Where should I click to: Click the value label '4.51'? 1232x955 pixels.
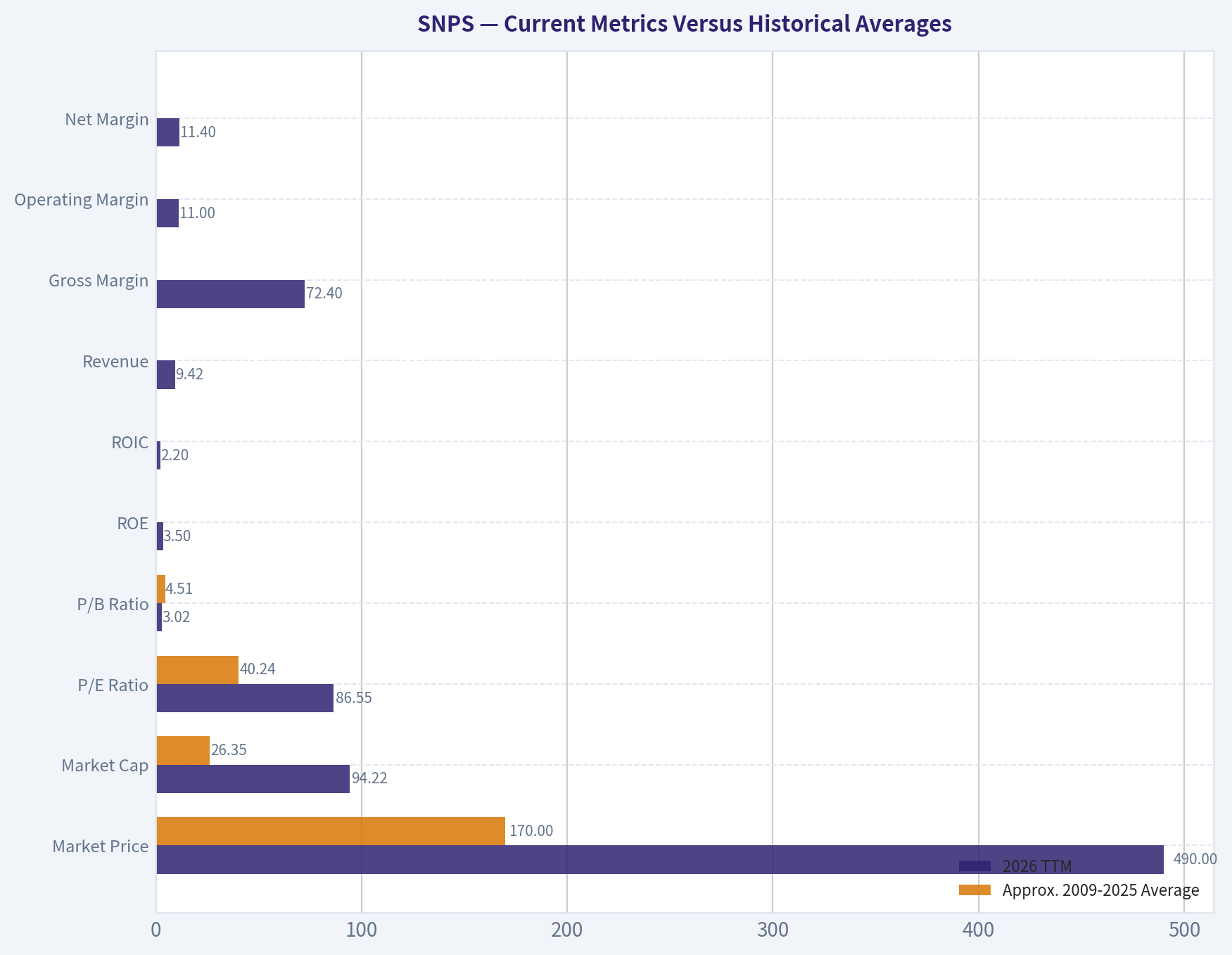(179, 589)
